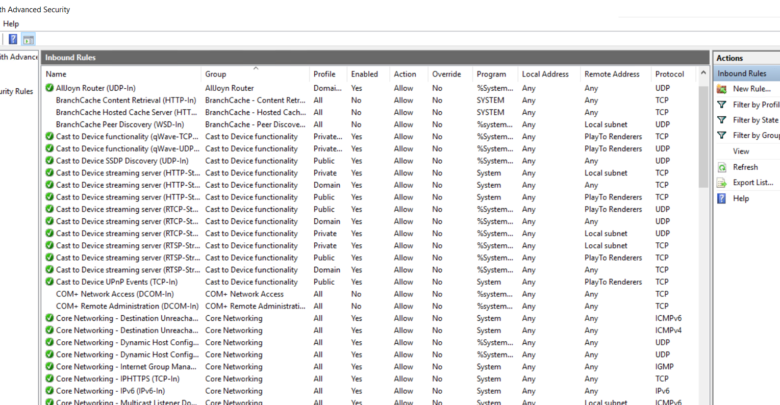This screenshot has width=780, height=405.
Task: Click Refresh action link
Action: [x=745, y=167]
